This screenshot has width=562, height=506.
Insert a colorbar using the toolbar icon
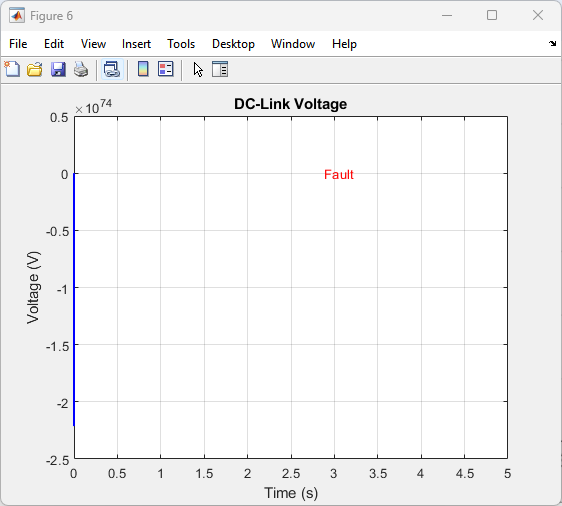tap(143, 69)
